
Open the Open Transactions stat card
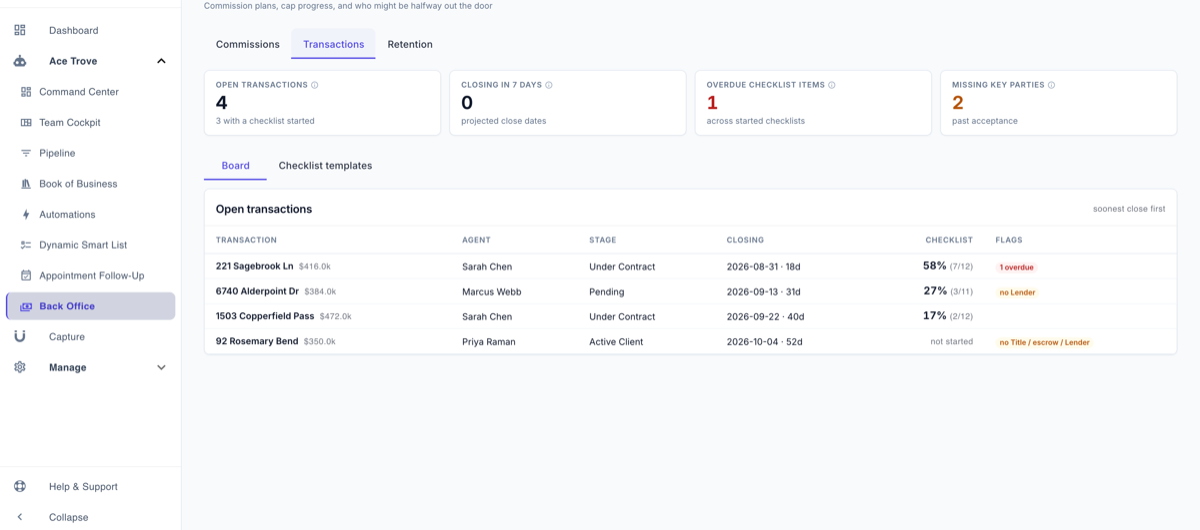click(322, 102)
